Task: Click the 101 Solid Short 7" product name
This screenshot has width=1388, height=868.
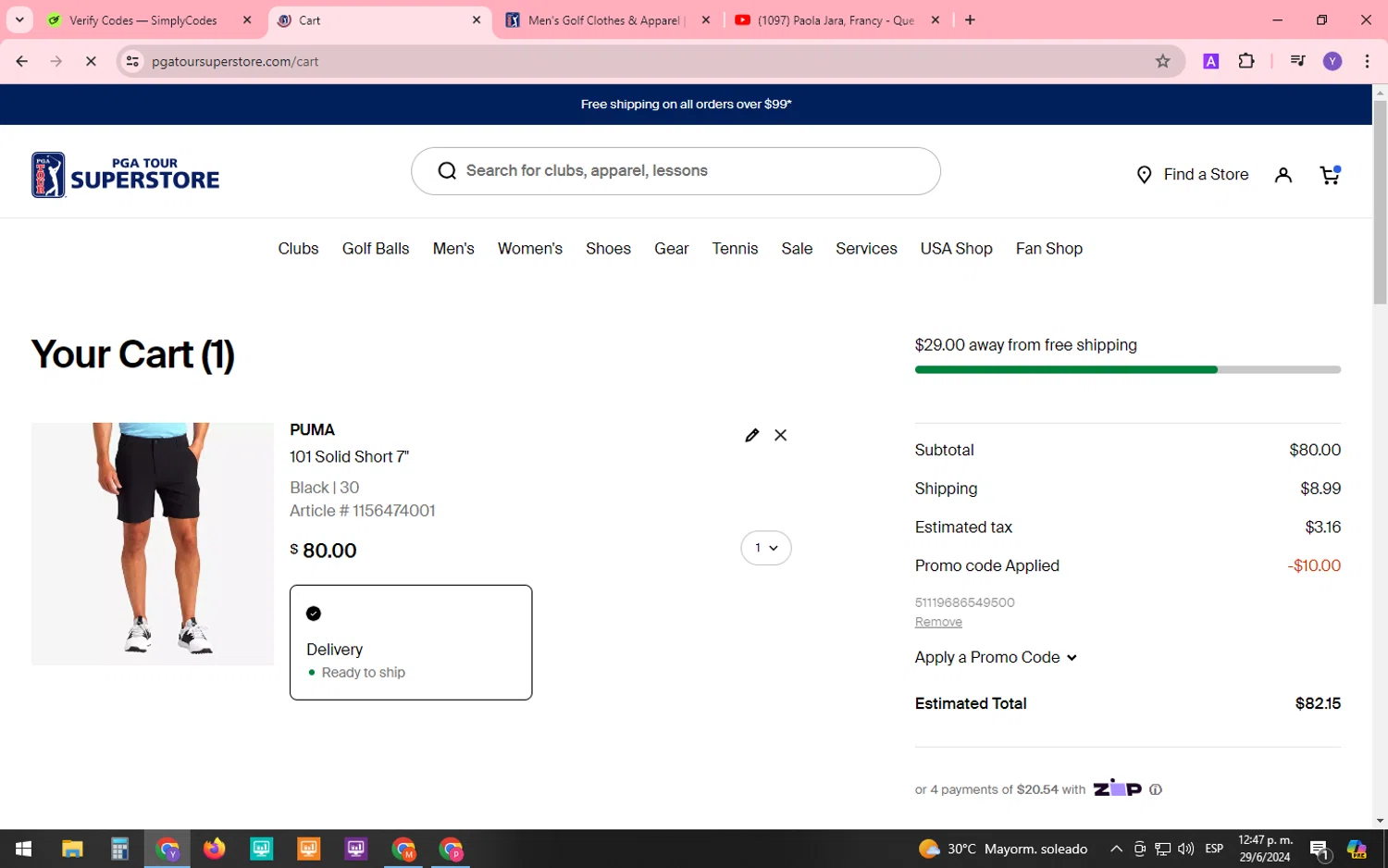Action: coord(349,456)
